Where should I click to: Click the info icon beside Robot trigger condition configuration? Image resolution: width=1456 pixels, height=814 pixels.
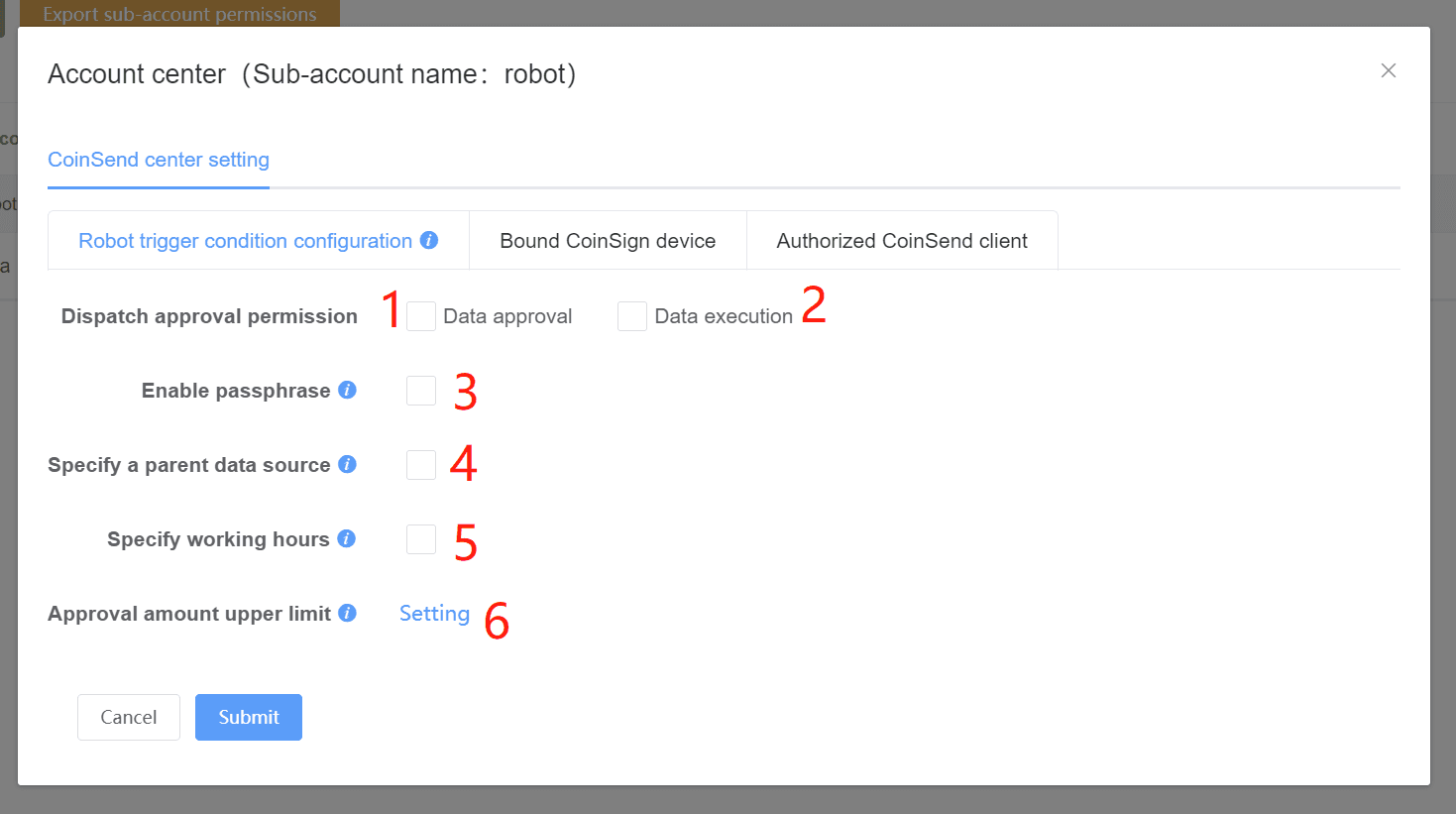click(429, 240)
